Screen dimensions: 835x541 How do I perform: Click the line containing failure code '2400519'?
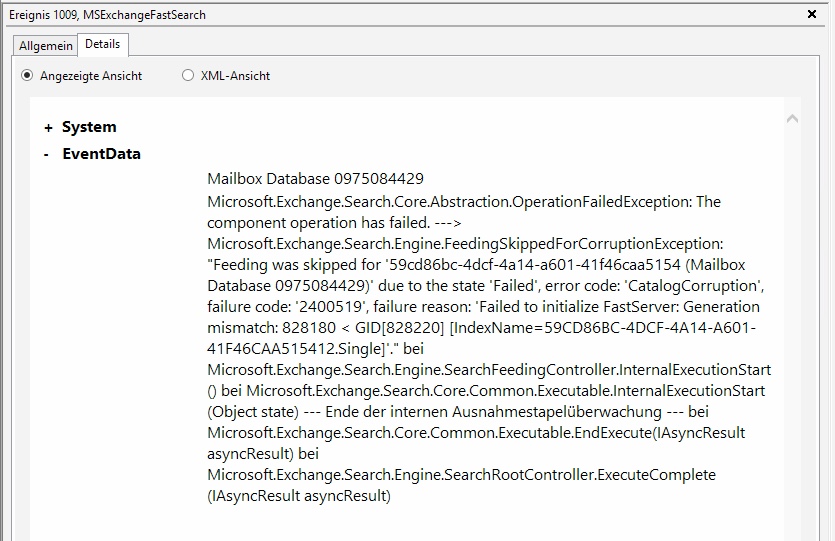tap(484, 307)
